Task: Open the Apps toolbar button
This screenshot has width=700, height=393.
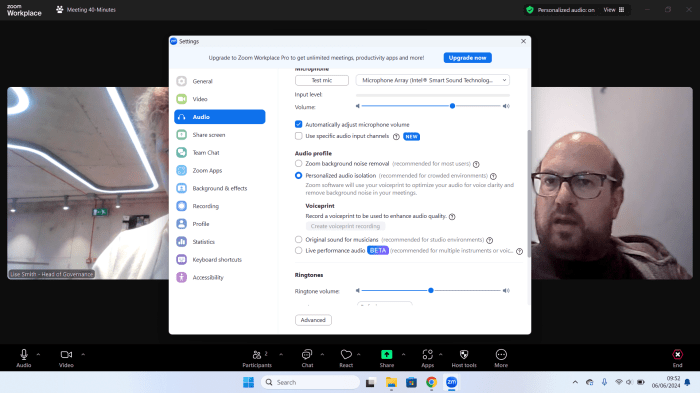Action: pos(428,358)
